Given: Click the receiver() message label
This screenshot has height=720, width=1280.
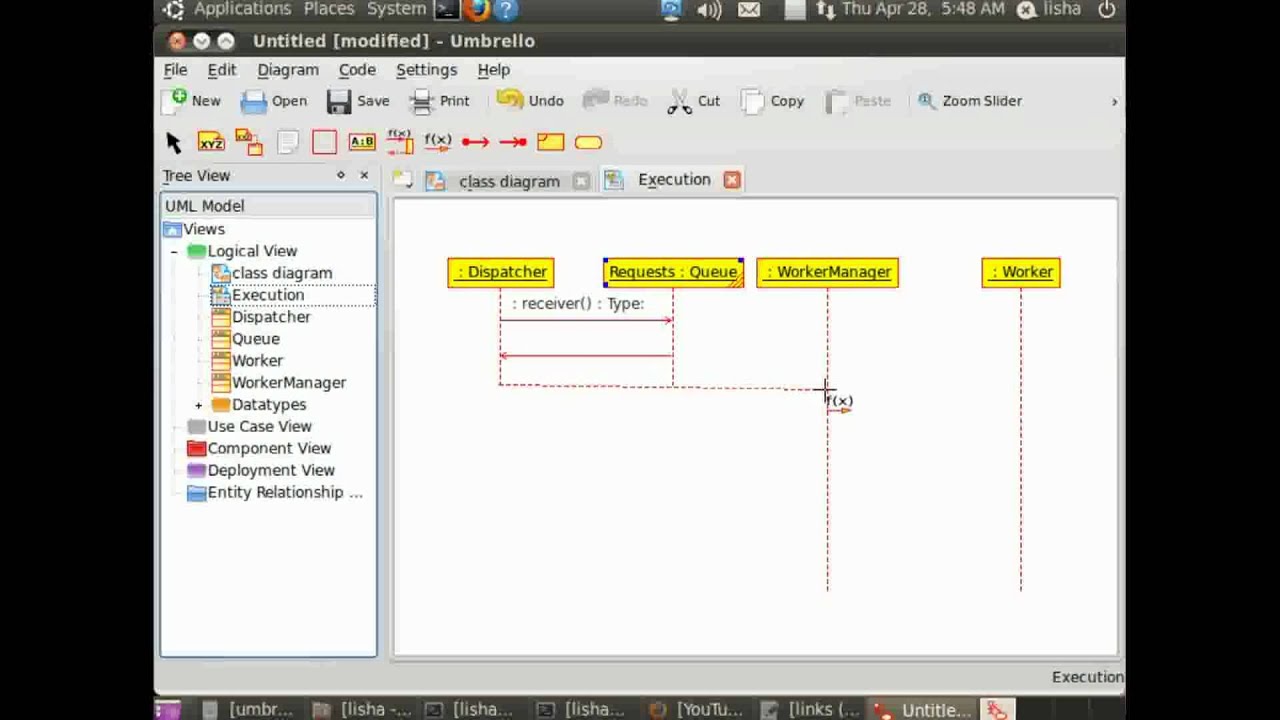Looking at the screenshot, I should coord(578,303).
